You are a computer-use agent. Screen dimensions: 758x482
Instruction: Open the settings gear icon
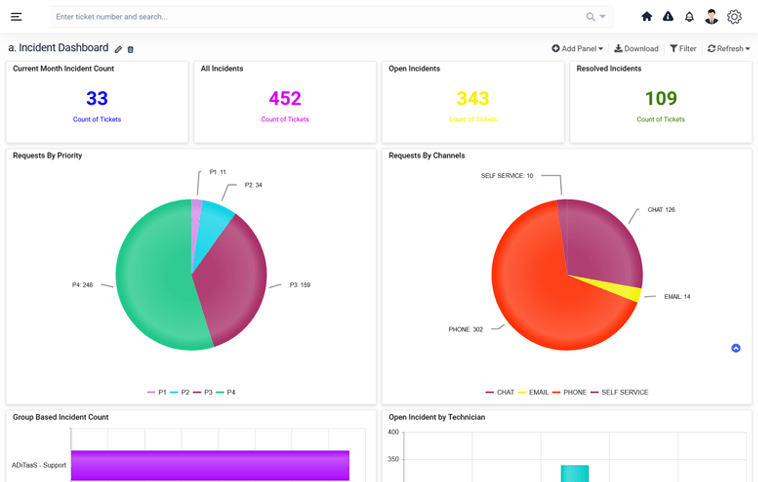[x=734, y=17]
